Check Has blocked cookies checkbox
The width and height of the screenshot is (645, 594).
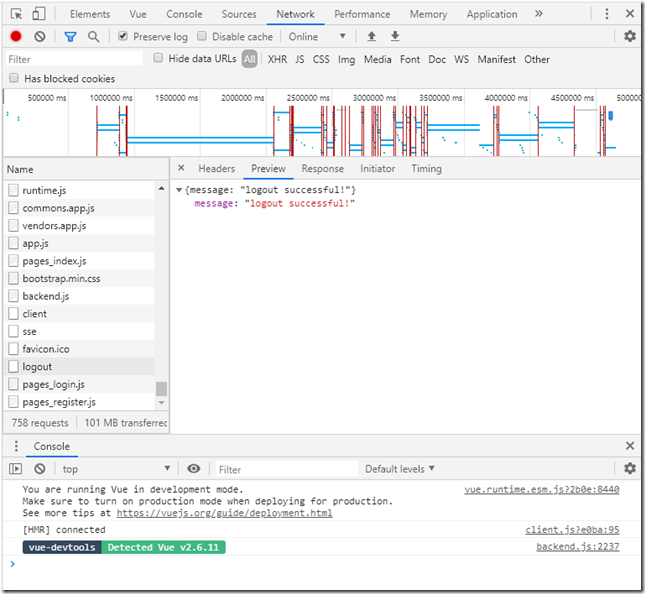[14, 78]
